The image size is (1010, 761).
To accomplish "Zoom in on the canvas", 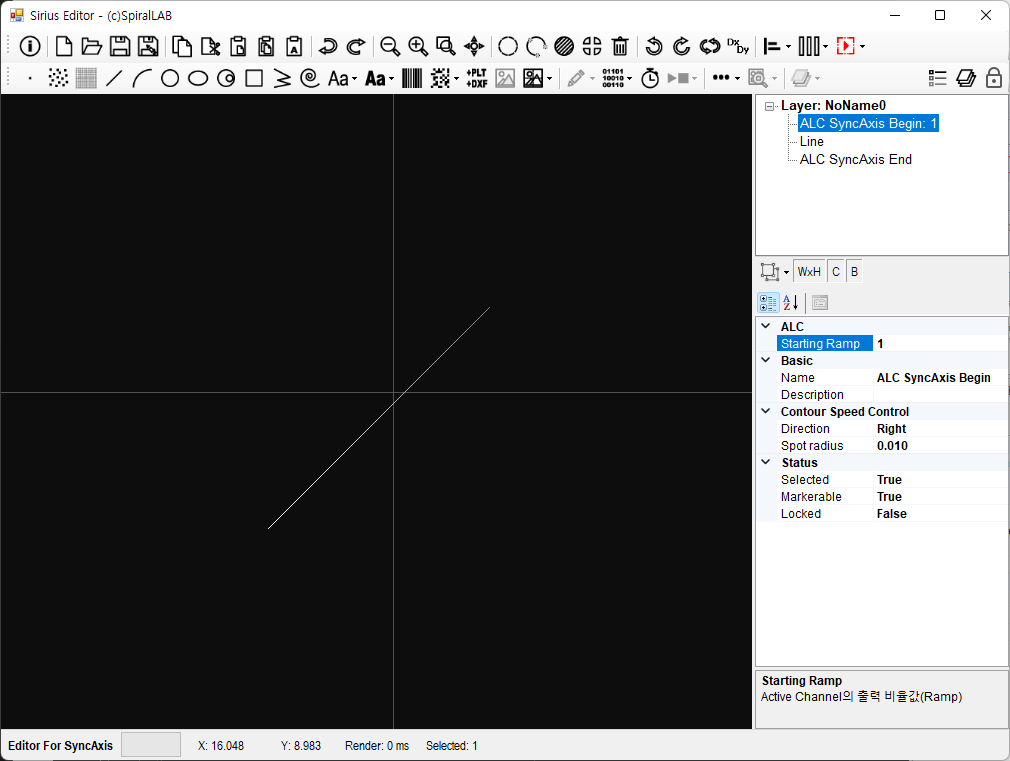I will [x=418, y=46].
